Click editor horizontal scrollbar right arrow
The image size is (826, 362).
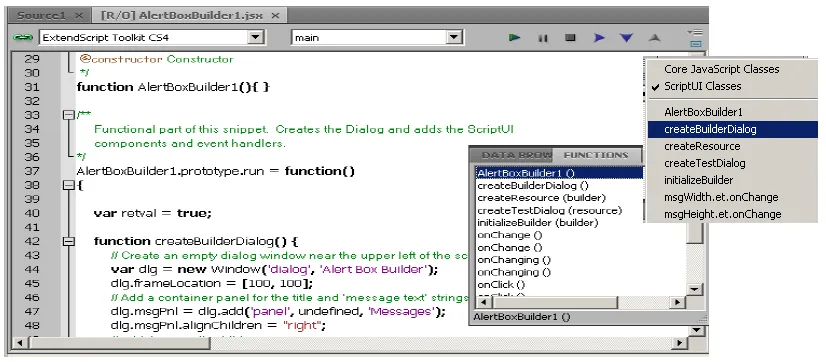pos(680,343)
